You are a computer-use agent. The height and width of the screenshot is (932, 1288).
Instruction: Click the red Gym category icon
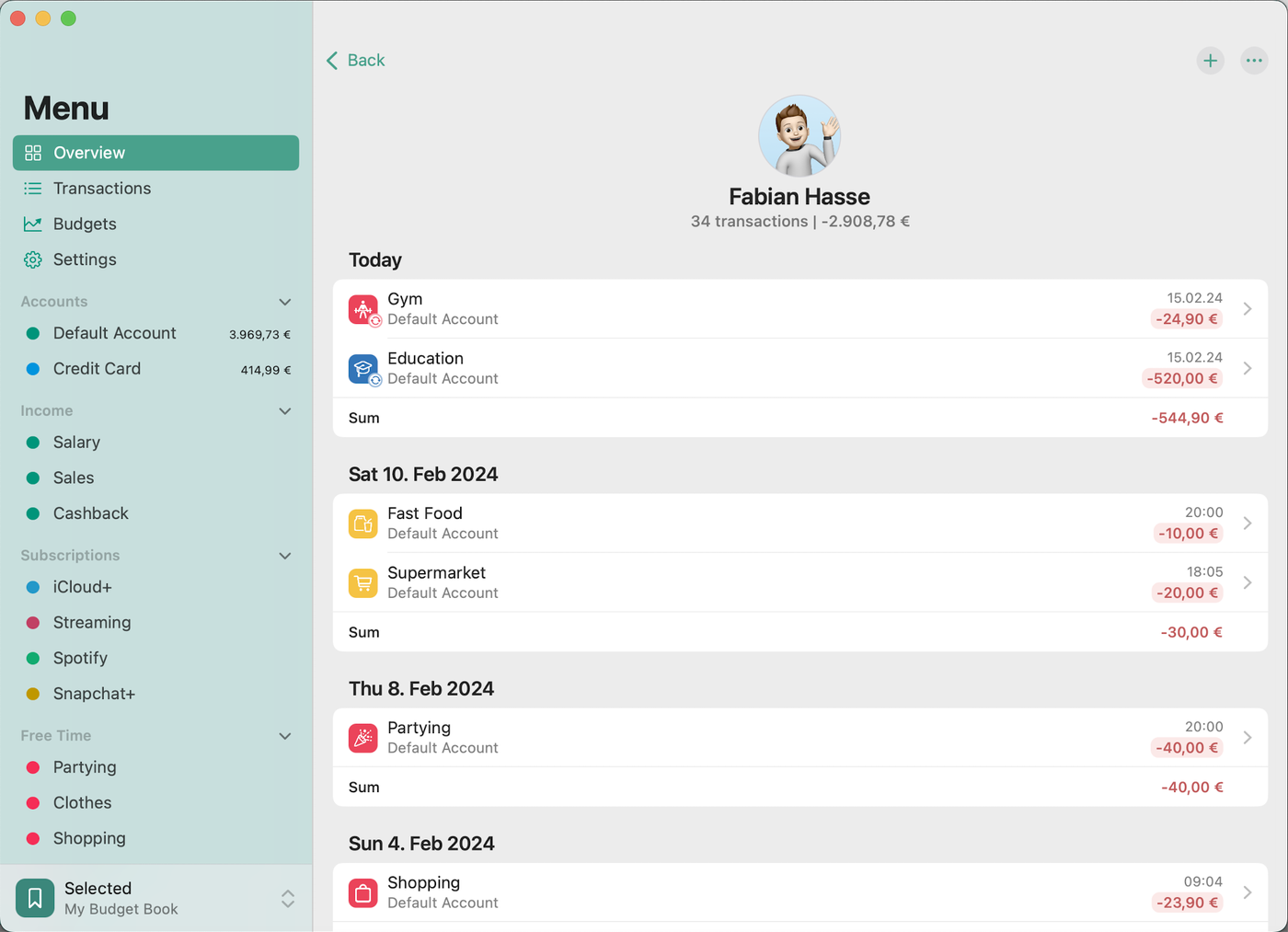click(x=362, y=309)
